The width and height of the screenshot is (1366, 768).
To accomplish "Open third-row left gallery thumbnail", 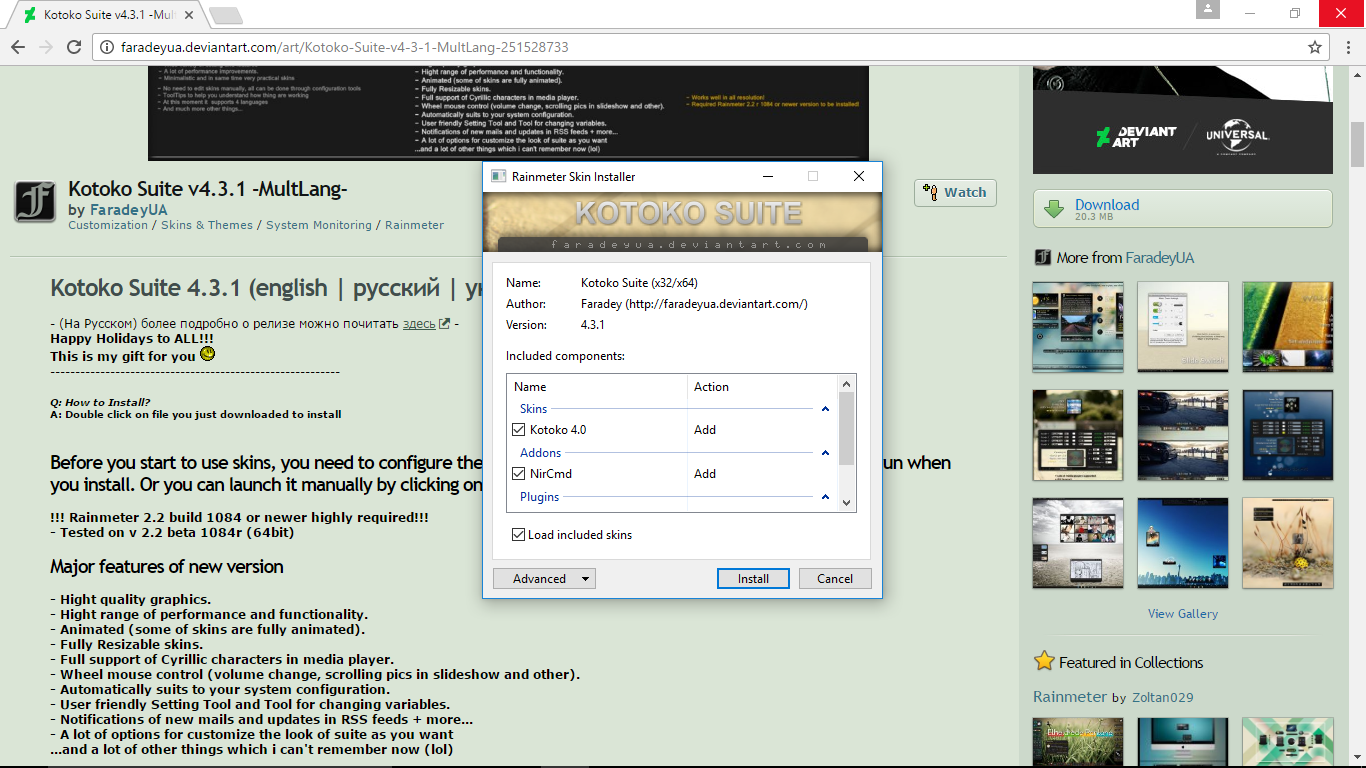I will 1078,543.
